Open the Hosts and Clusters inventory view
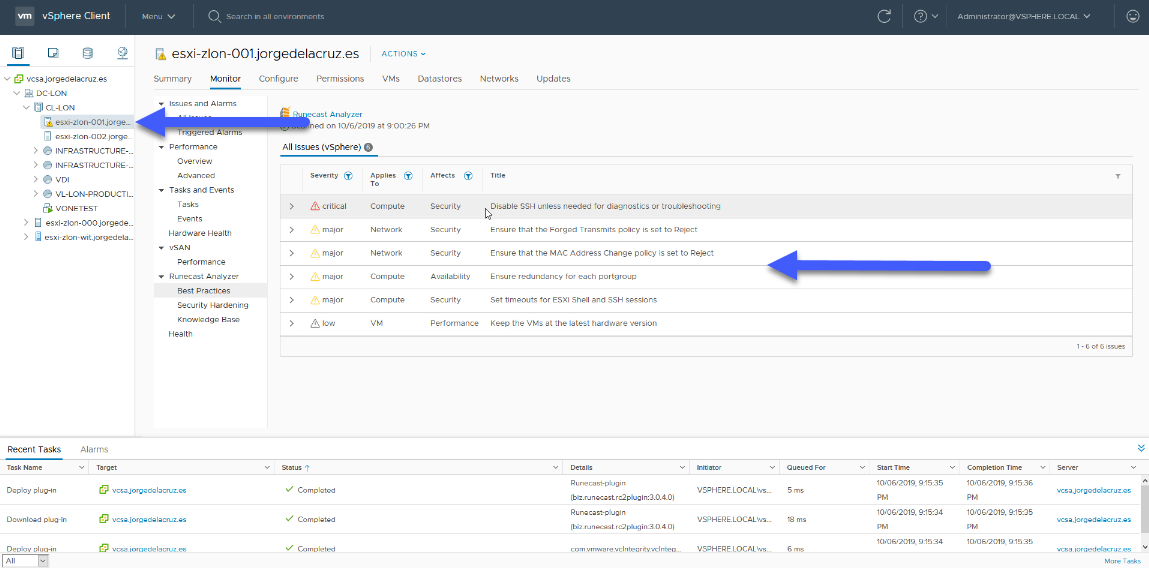The width and height of the screenshot is (1149, 568). [18, 53]
